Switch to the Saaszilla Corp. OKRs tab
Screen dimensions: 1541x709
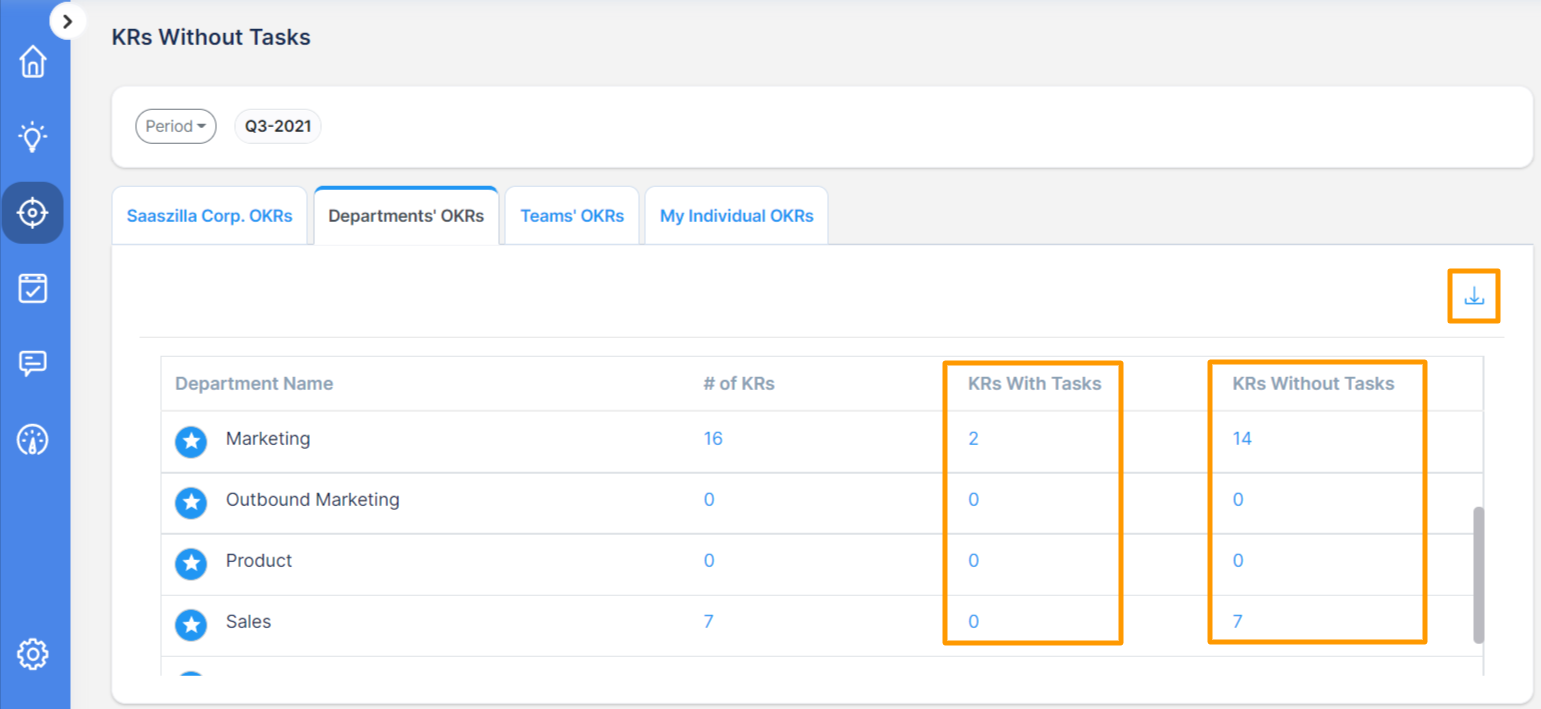click(210, 215)
